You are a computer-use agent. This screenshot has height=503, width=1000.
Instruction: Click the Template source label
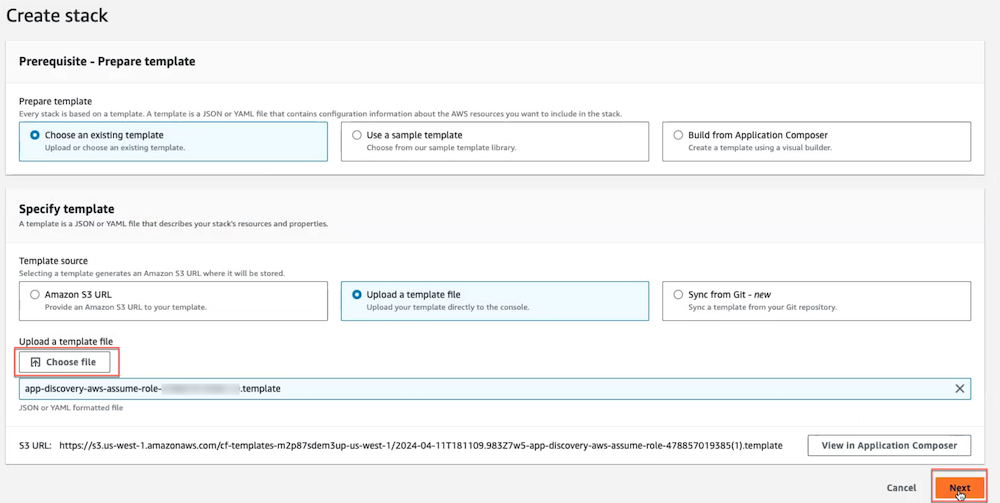click(x=53, y=261)
